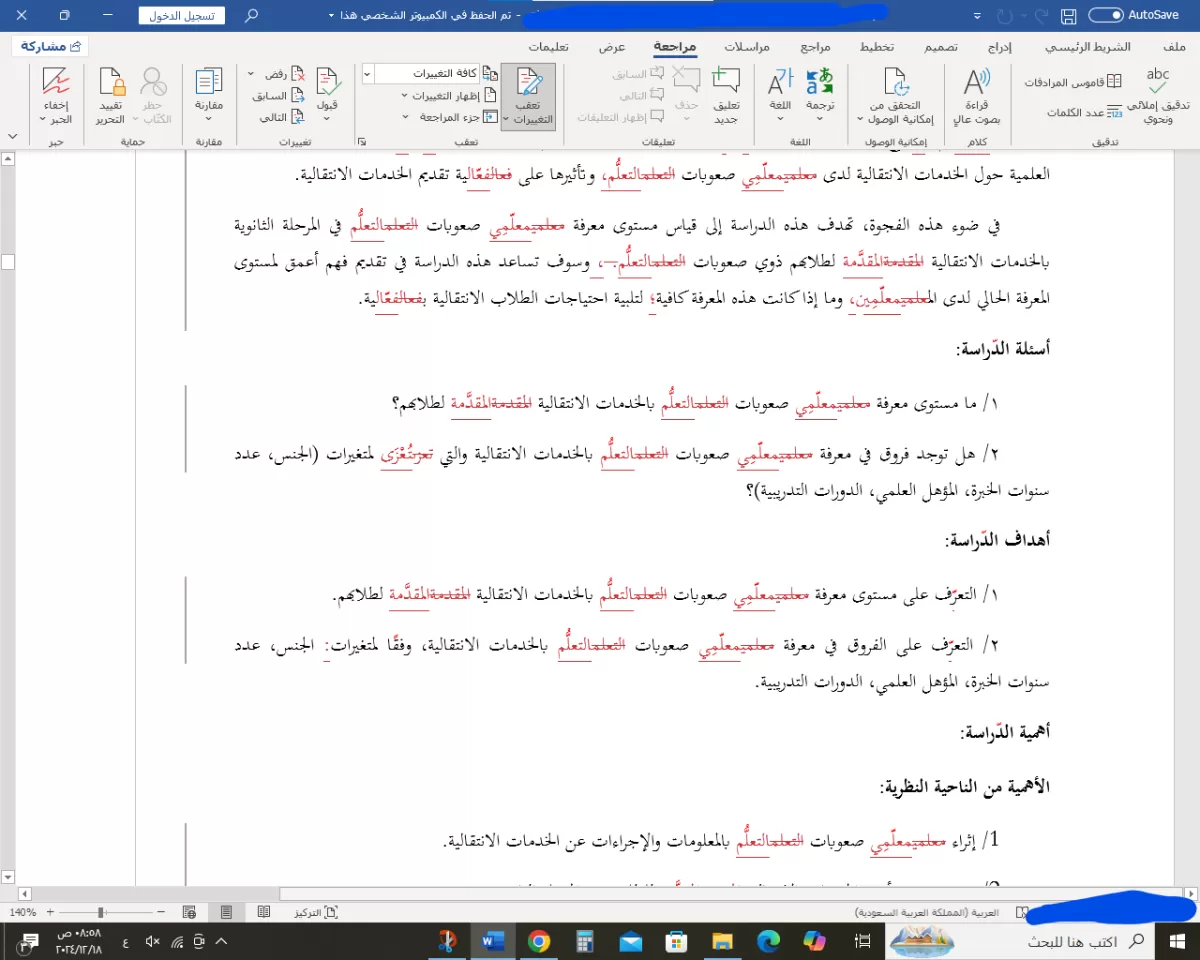The height and width of the screenshot is (960, 1200).
Task: Switch to the Layout (تخطيط) tab
Action: click(877, 47)
